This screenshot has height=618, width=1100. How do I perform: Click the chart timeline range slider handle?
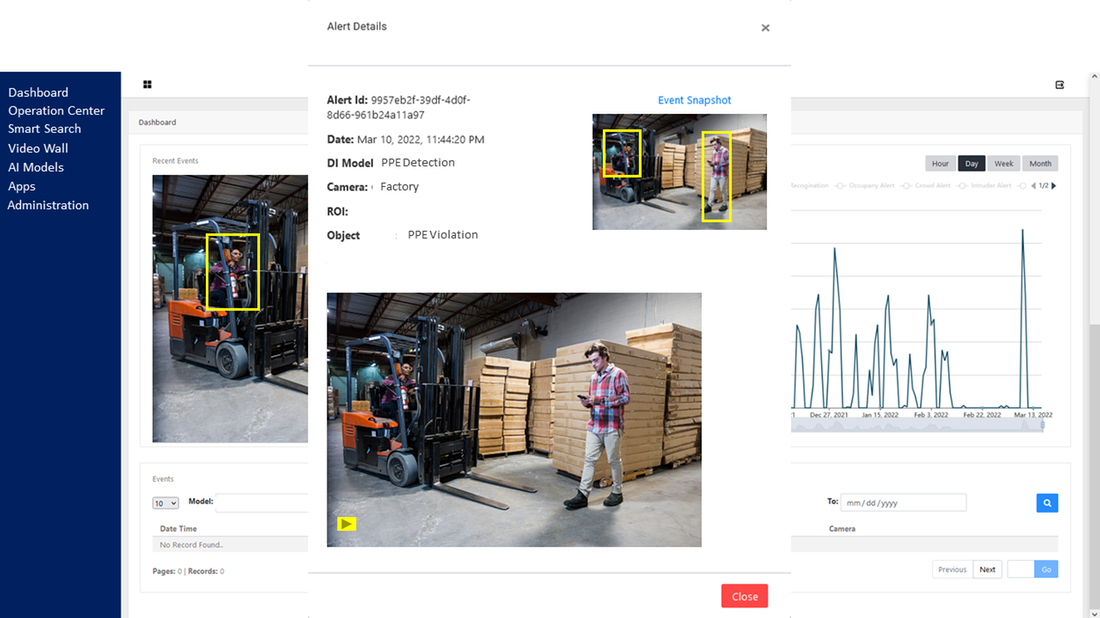1042,425
